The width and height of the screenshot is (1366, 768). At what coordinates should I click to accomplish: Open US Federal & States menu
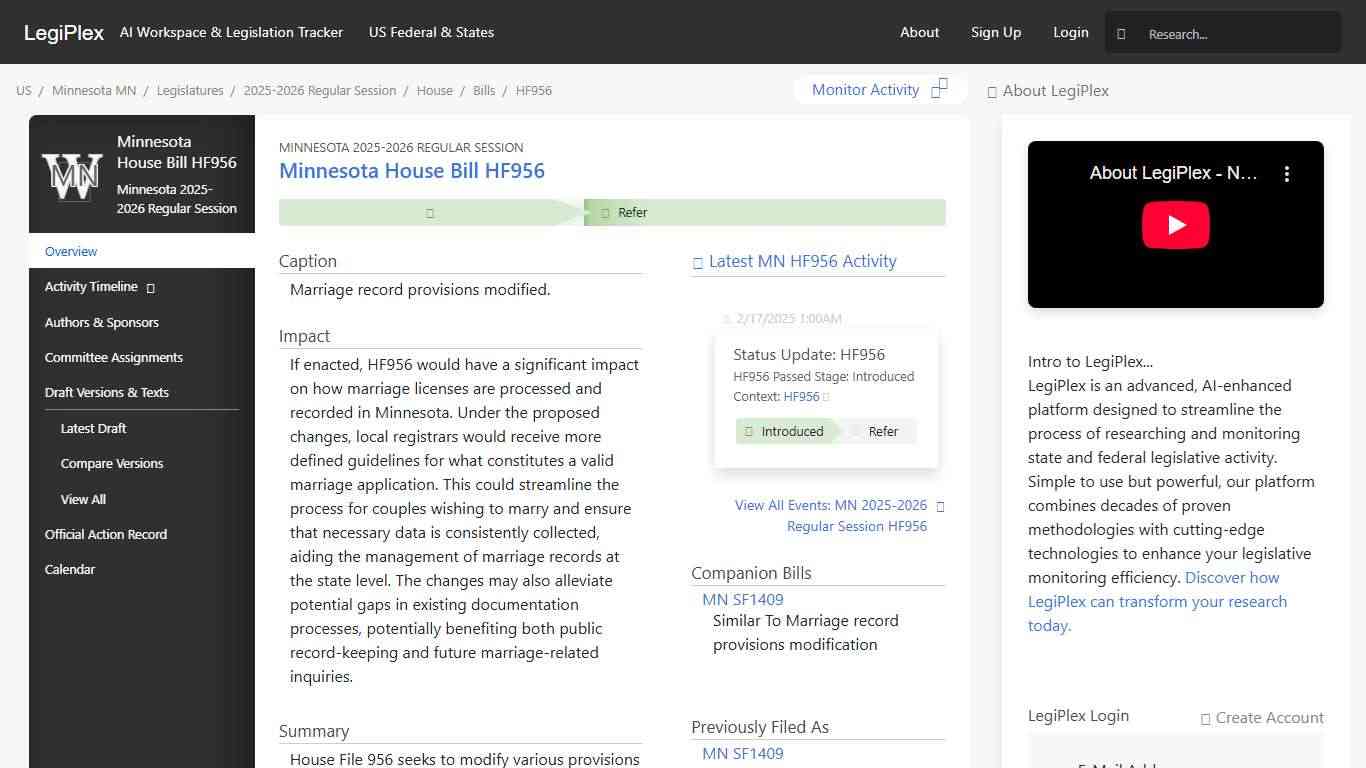[431, 32]
